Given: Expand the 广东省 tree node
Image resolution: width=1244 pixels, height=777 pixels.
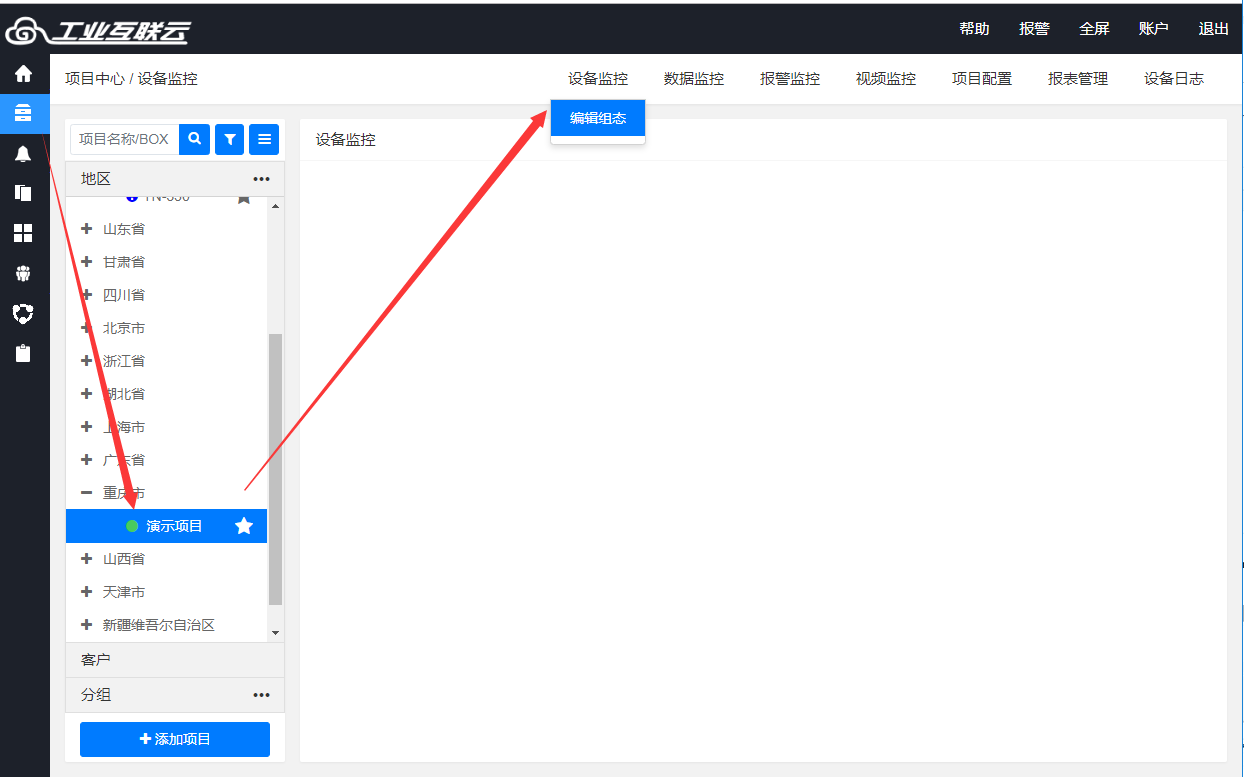Looking at the screenshot, I should coord(86,460).
